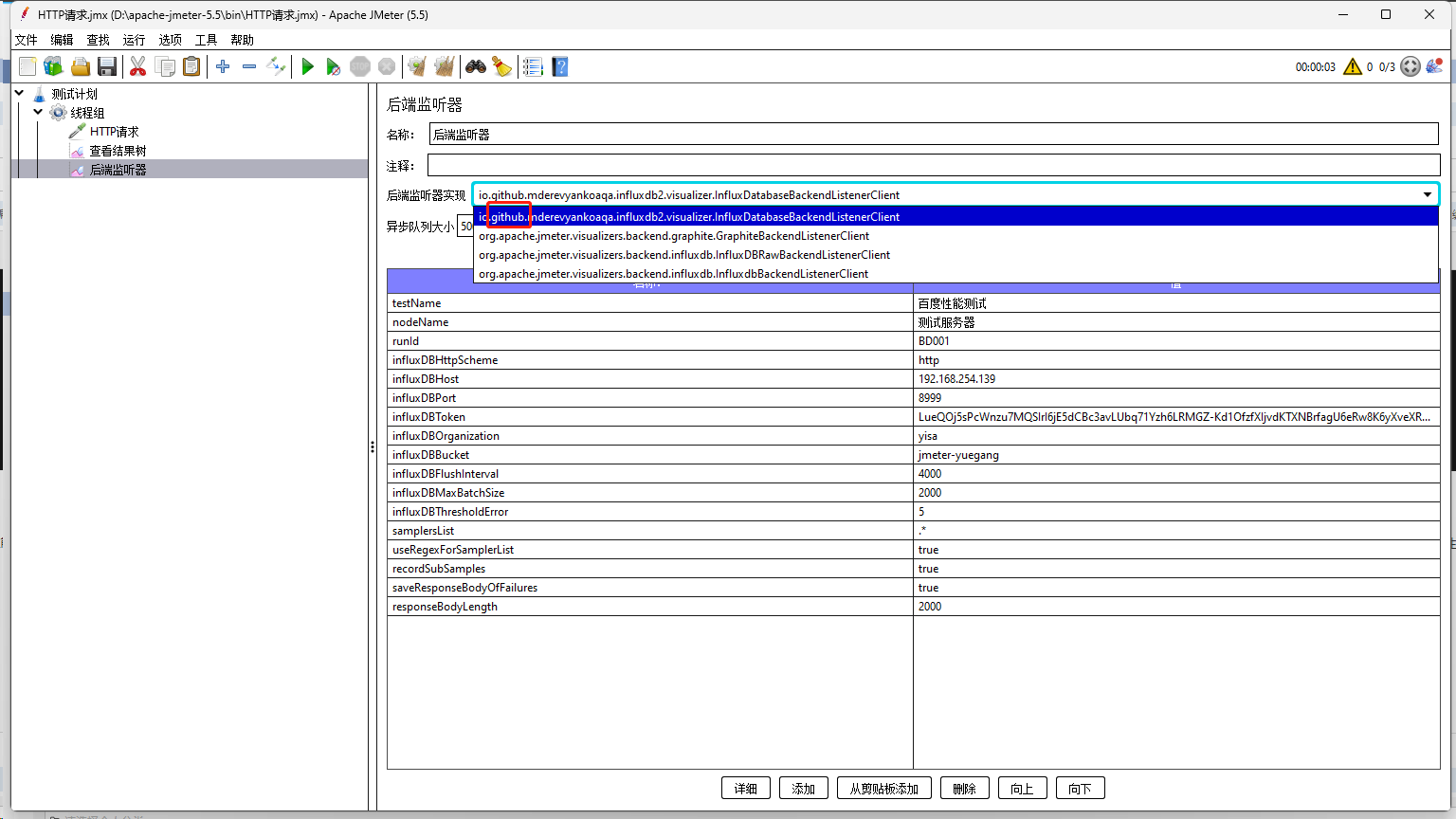Open the 编辑 menu
The height and width of the screenshot is (819, 1456).
(63, 40)
